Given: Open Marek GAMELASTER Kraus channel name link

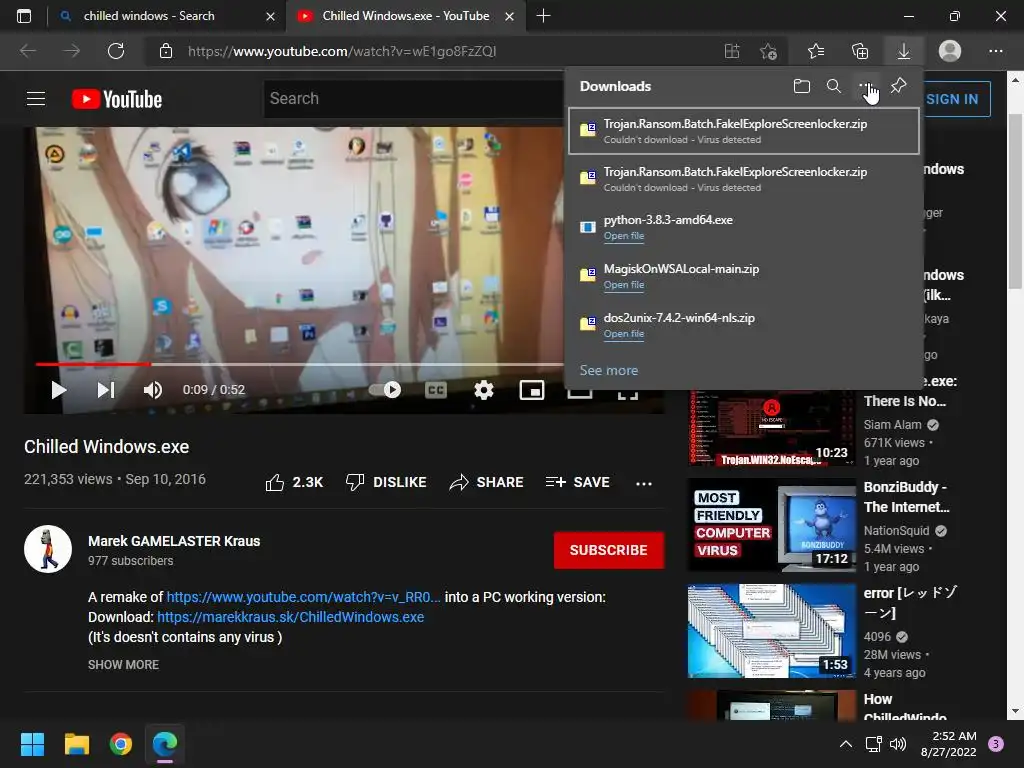Looking at the screenshot, I should click(174, 541).
